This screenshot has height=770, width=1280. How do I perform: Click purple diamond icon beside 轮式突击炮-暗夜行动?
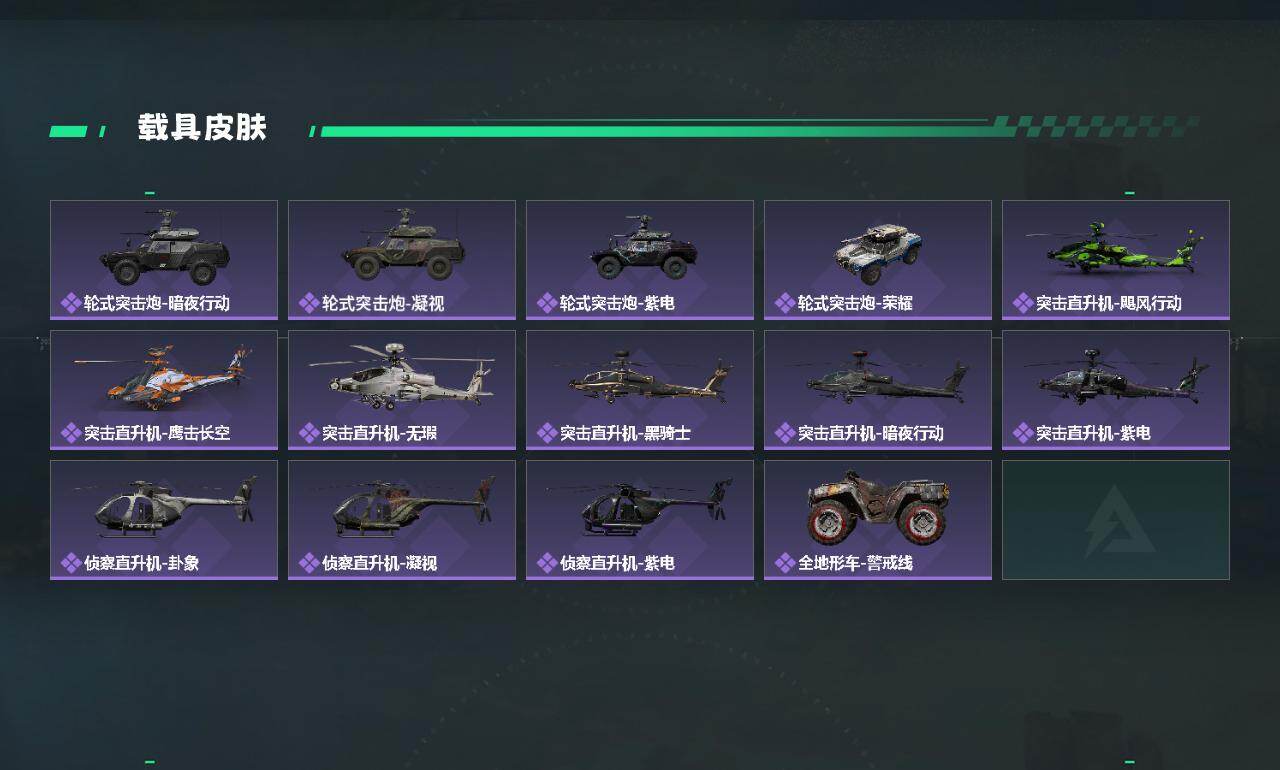point(70,303)
